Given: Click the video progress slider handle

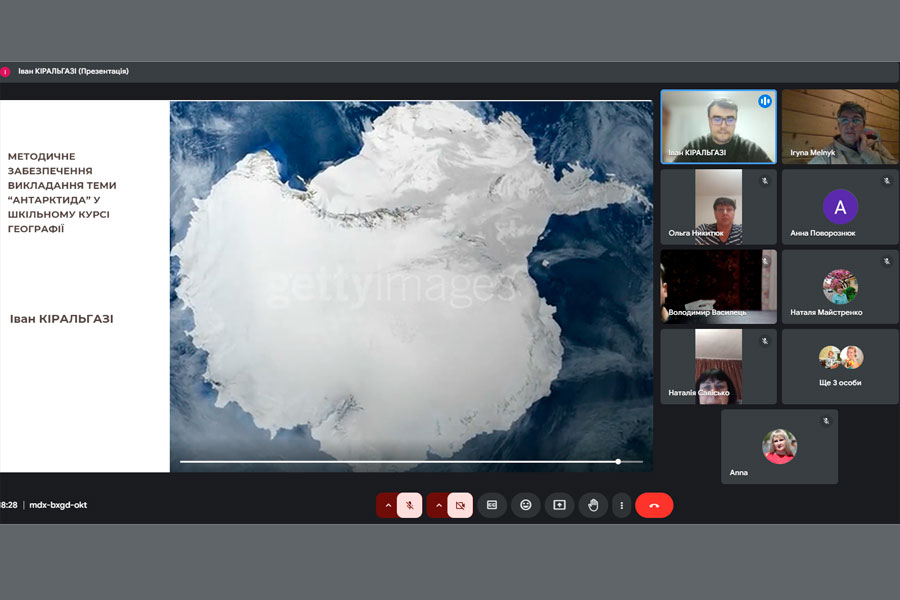Looking at the screenshot, I should click(618, 462).
